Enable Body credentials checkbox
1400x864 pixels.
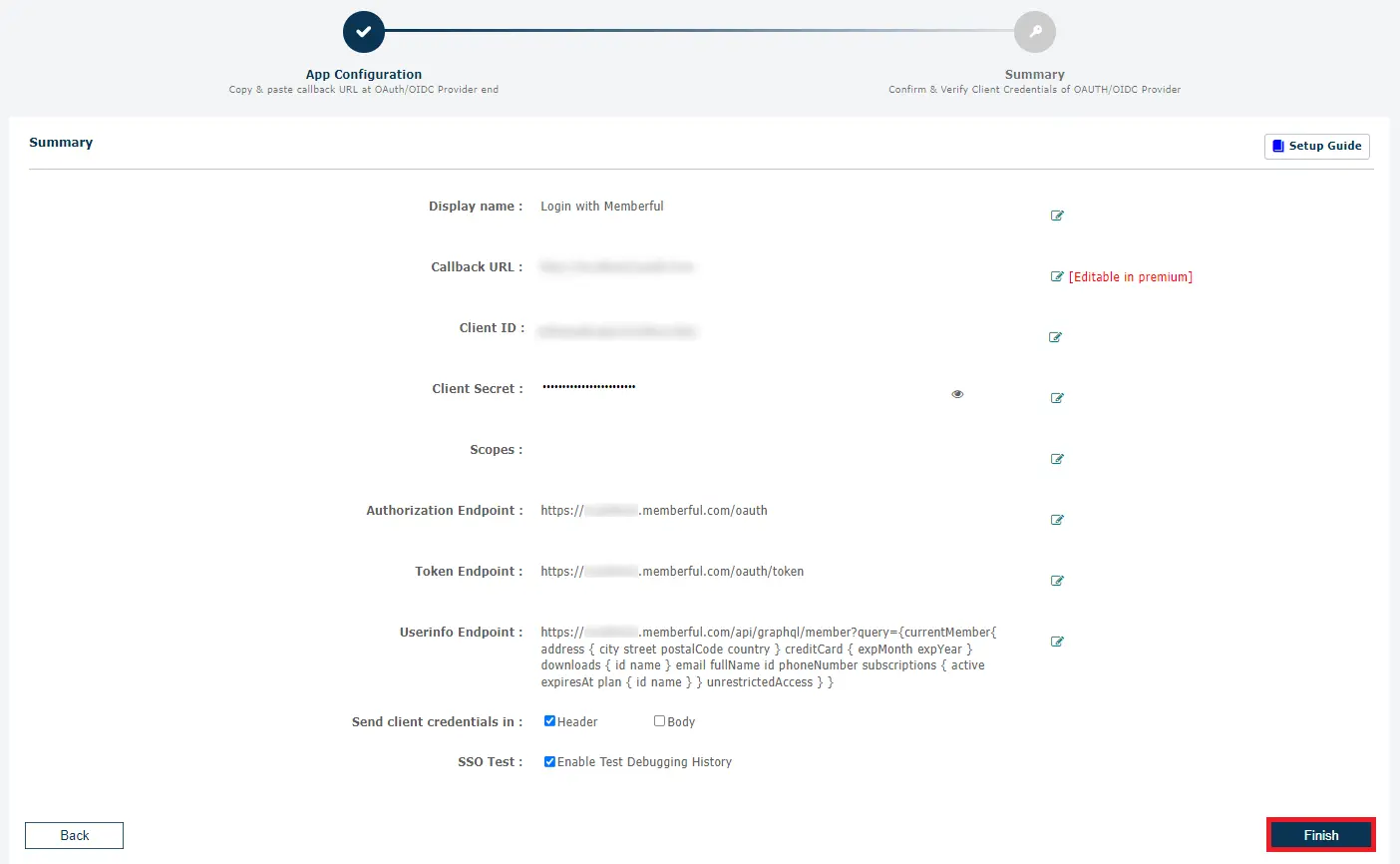[659, 720]
